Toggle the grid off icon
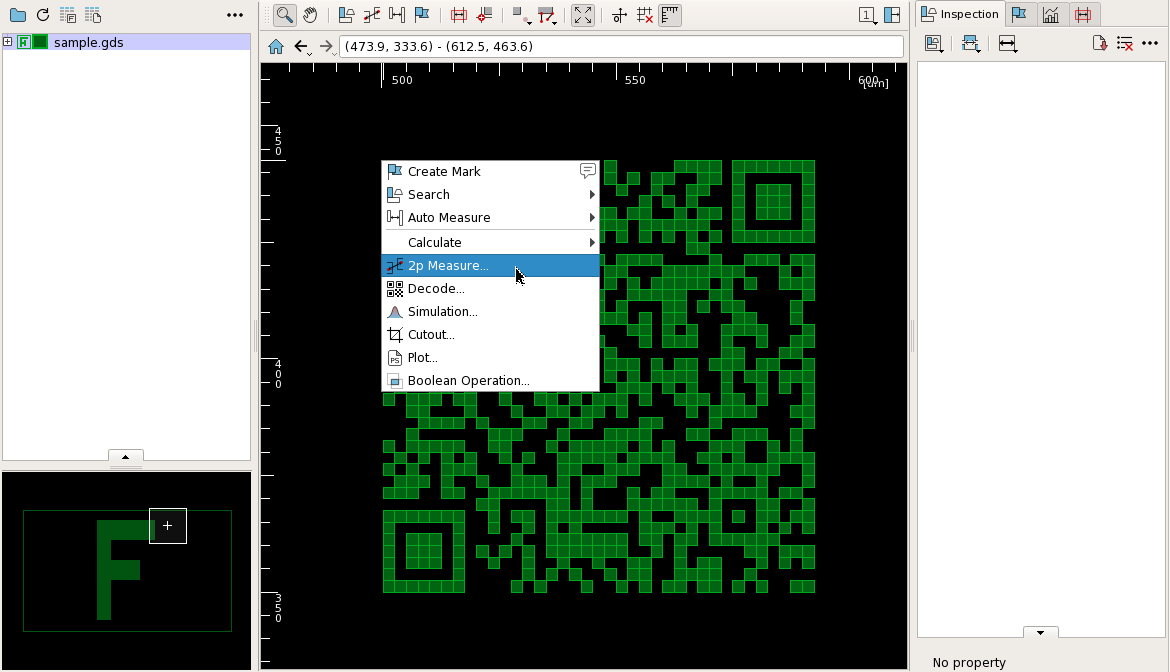Screen dimensions: 1170x672 click(645, 15)
